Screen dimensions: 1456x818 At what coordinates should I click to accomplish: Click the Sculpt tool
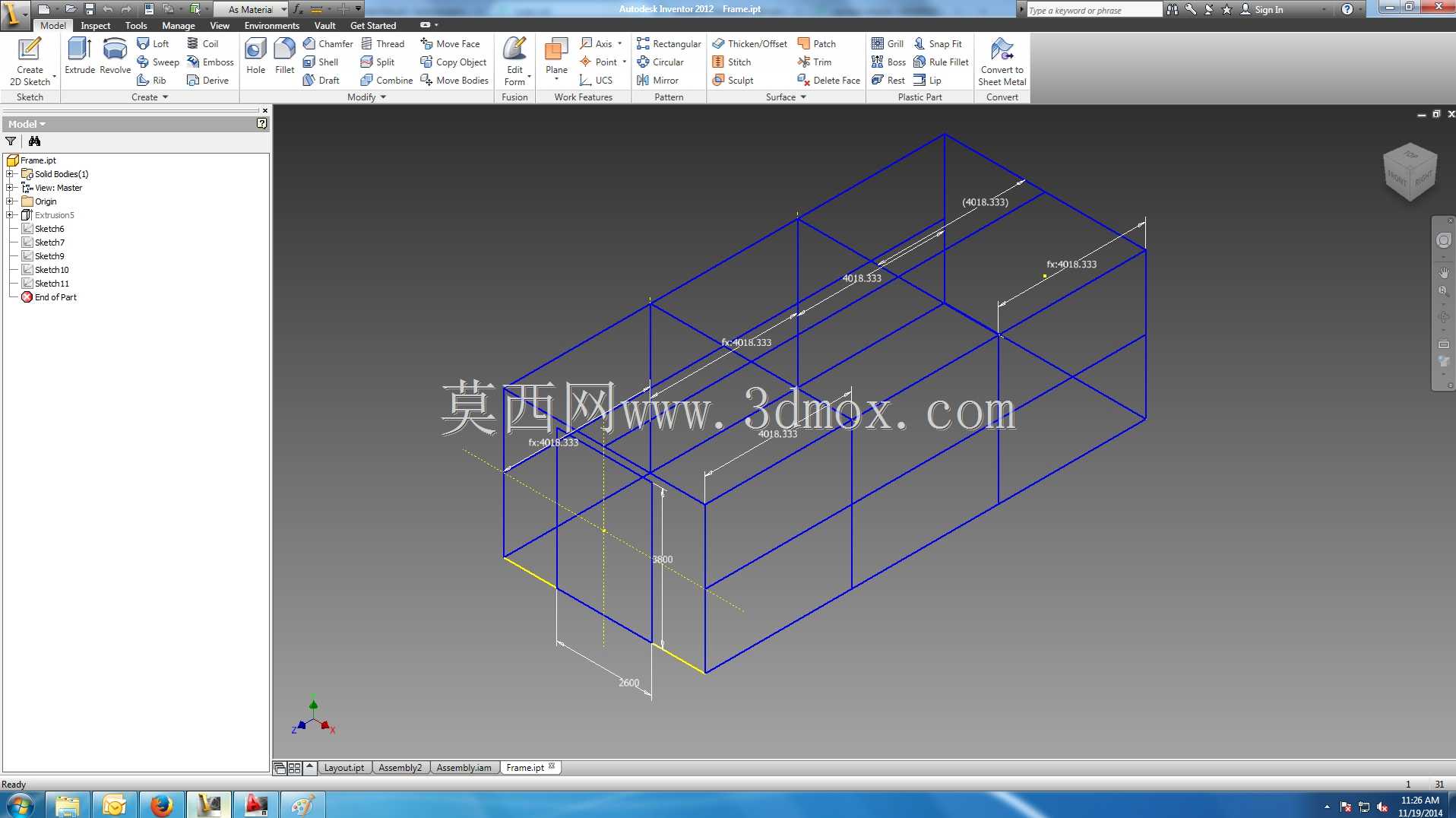click(x=733, y=81)
